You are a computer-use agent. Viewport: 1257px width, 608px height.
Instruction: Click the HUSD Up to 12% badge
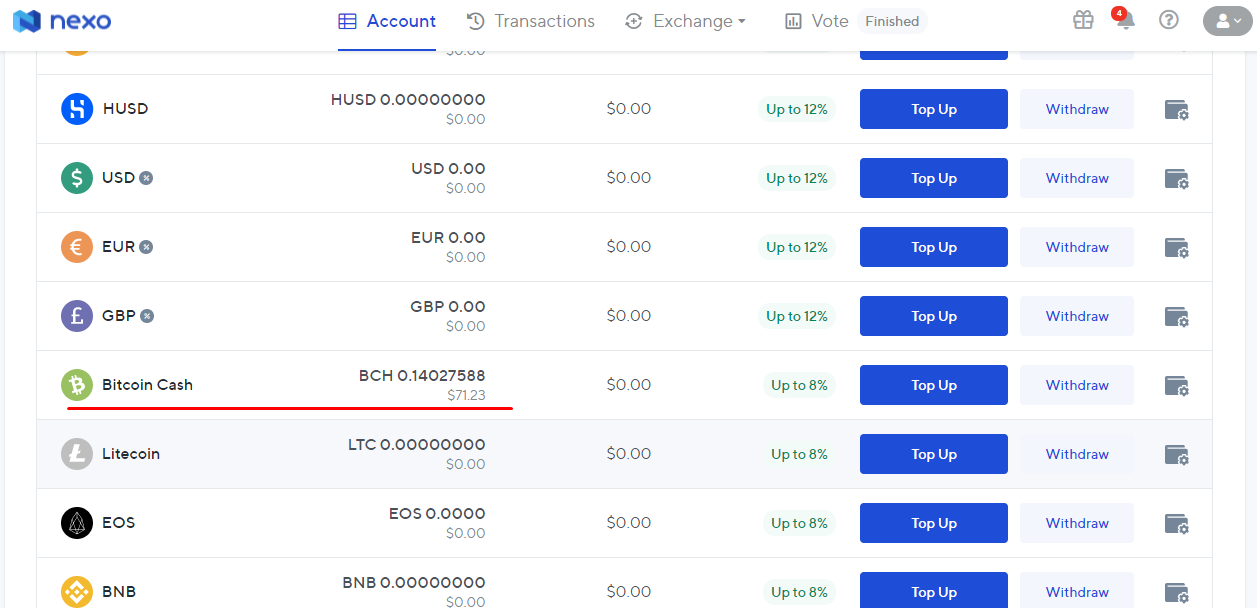[797, 109]
